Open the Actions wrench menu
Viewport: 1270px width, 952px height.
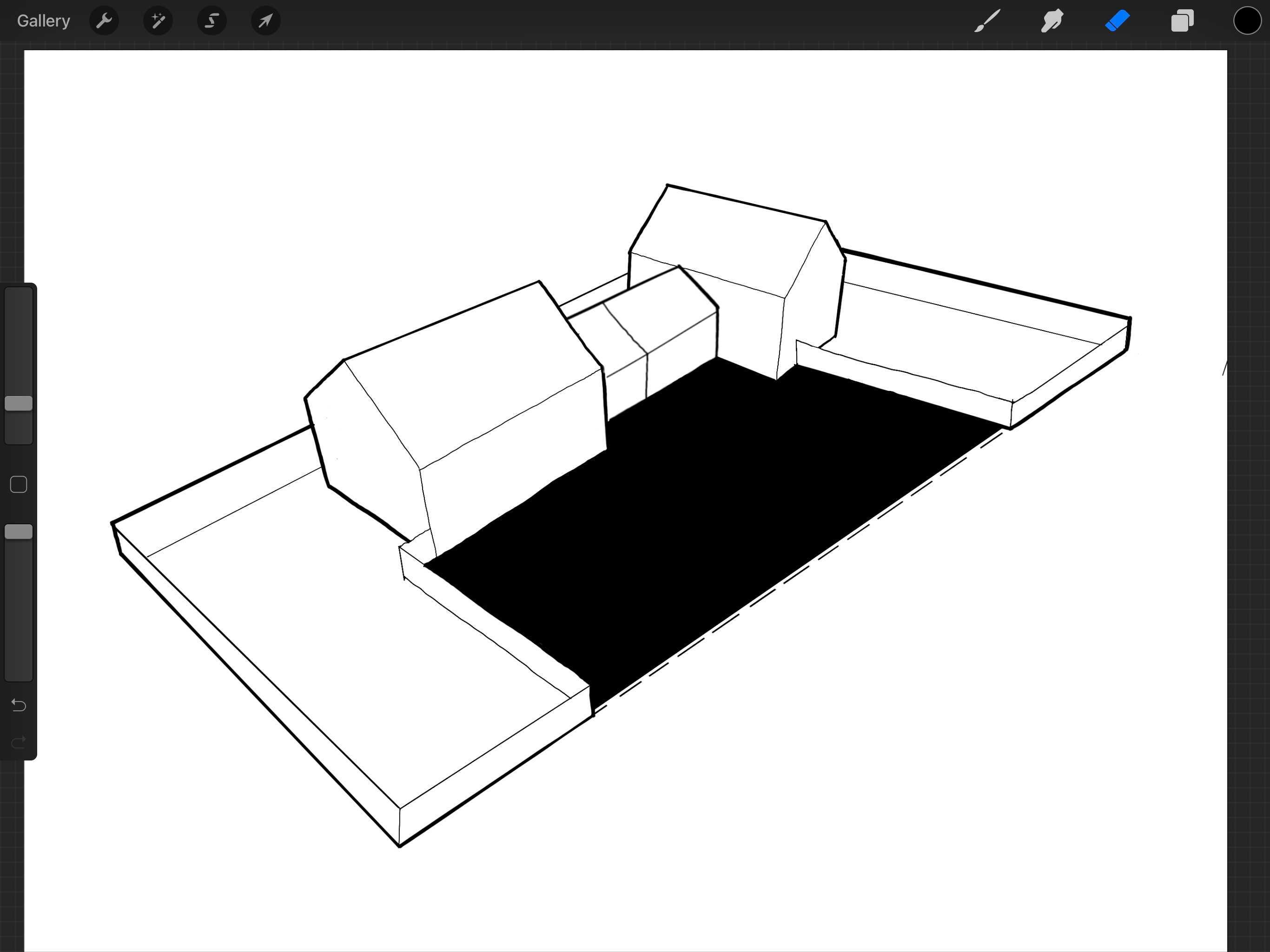coord(104,21)
